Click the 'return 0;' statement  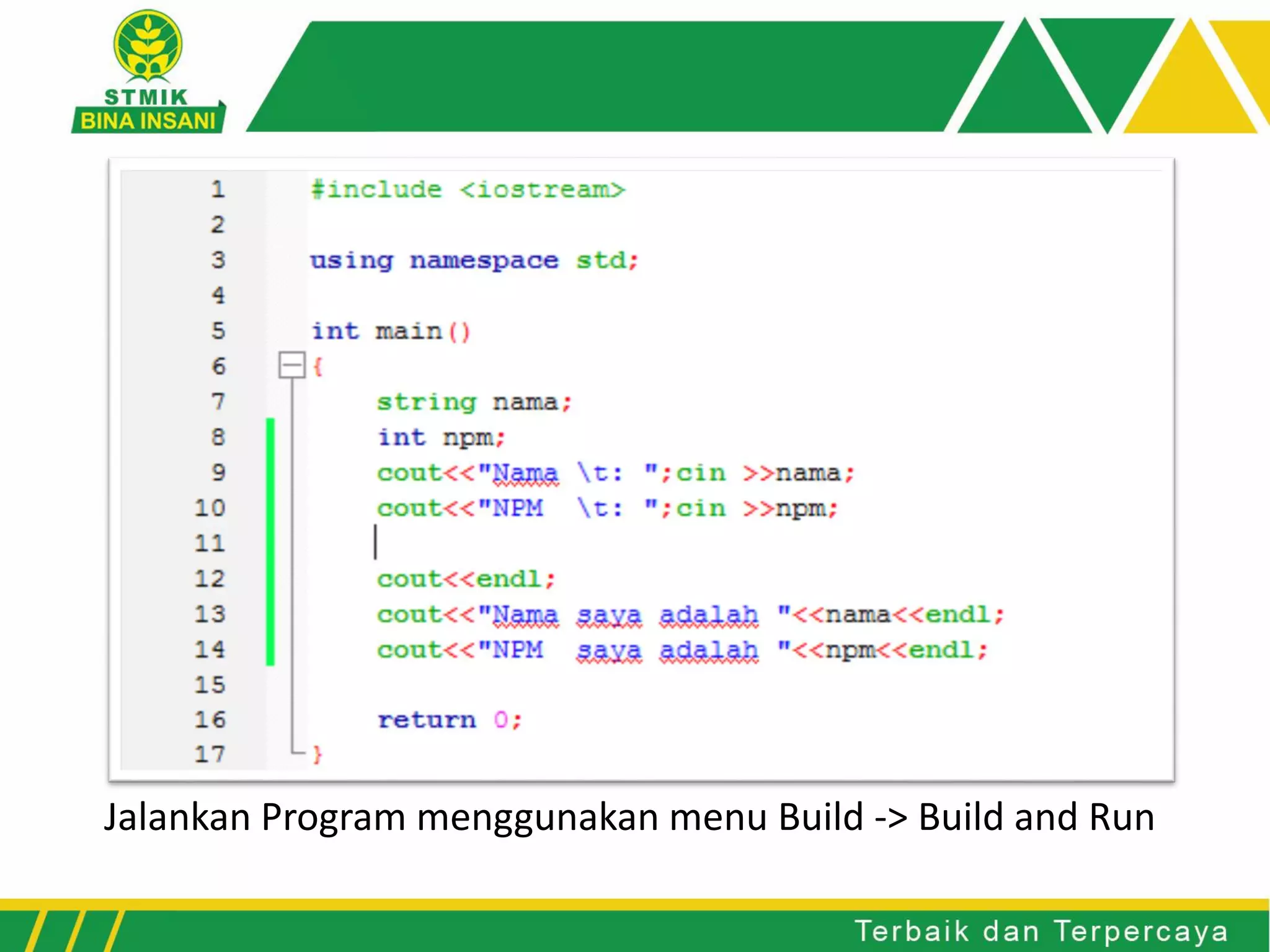pyautogui.click(x=450, y=720)
